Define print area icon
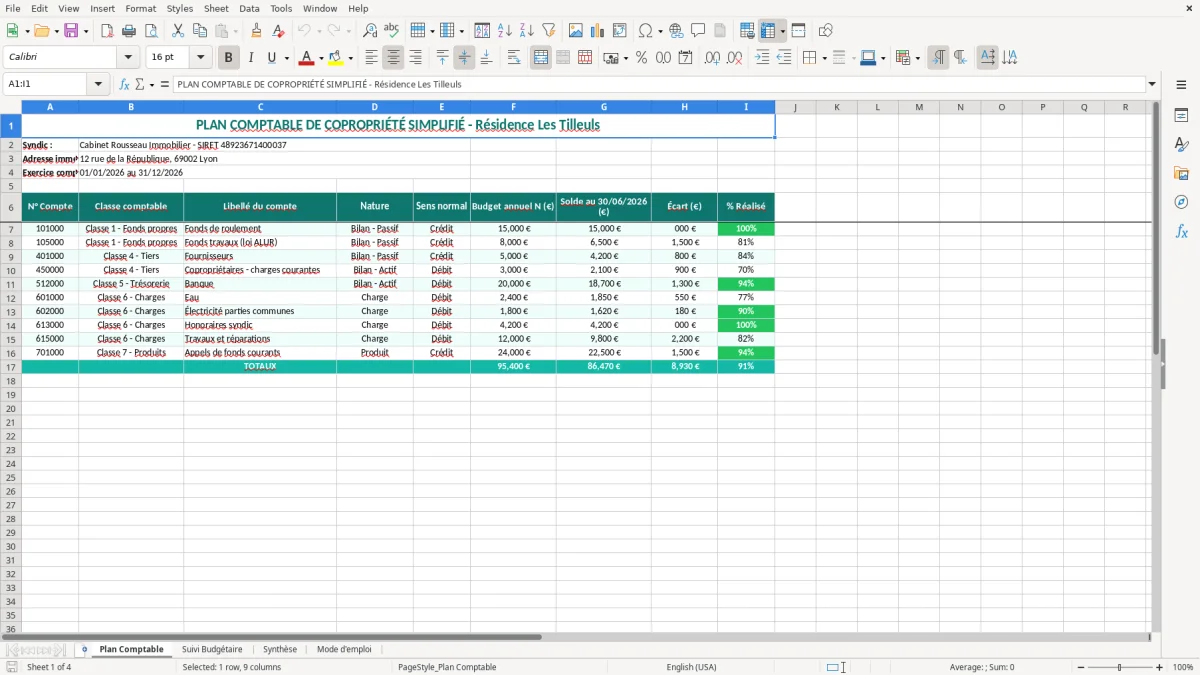1200x675 pixels. pyautogui.click(x=747, y=31)
